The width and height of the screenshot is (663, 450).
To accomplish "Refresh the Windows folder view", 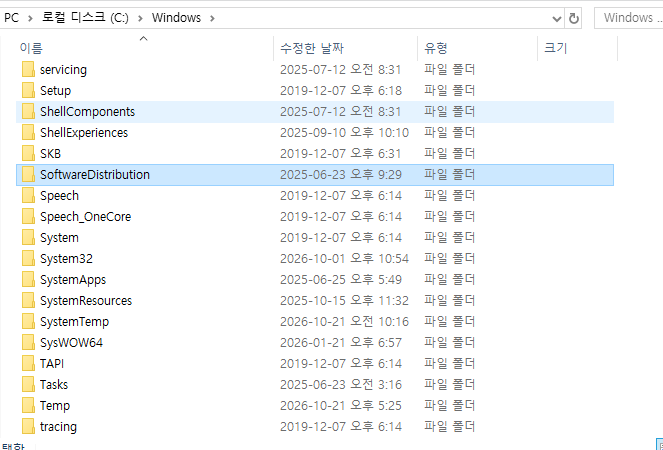I will (x=573, y=18).
